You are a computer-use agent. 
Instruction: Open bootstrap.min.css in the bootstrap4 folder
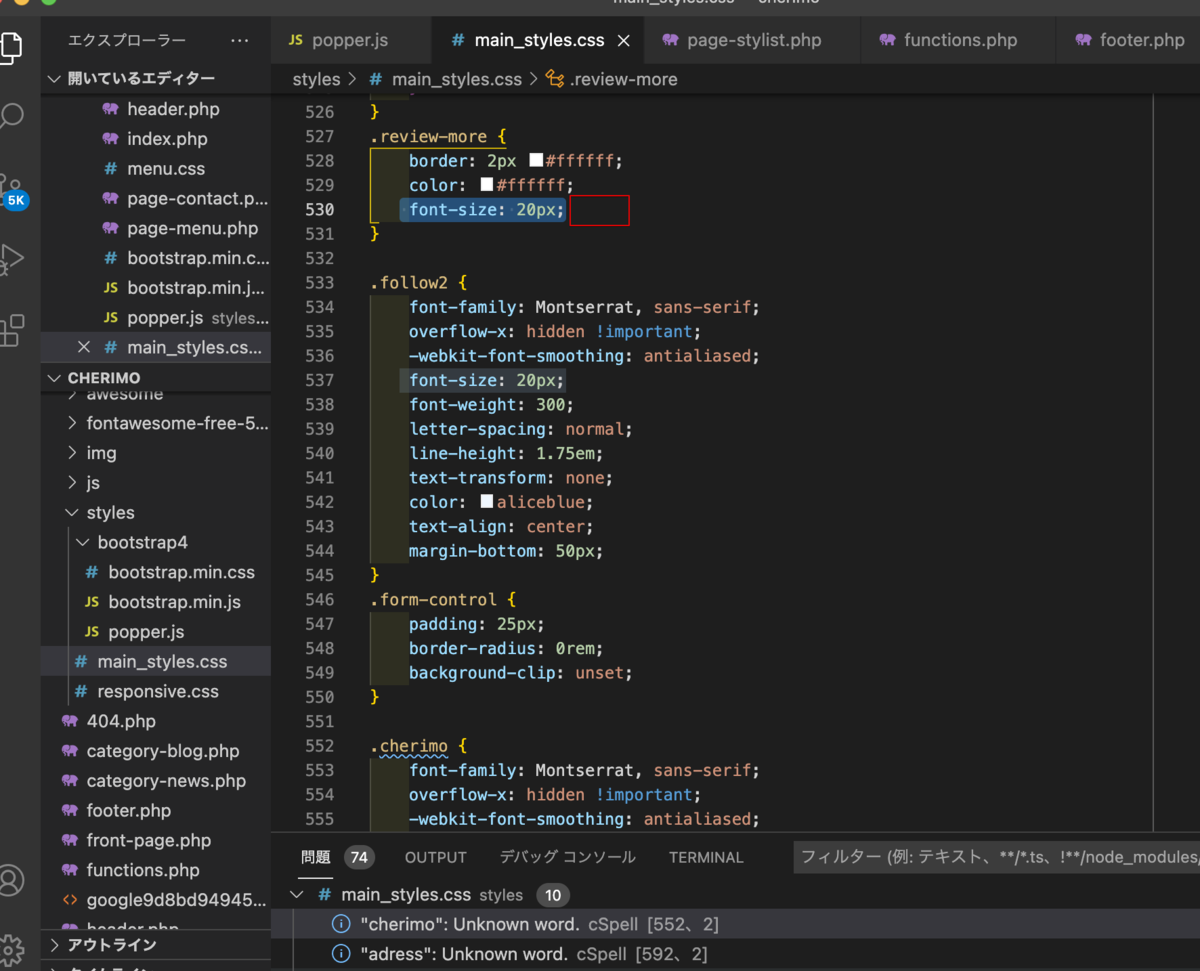point(181,573)
